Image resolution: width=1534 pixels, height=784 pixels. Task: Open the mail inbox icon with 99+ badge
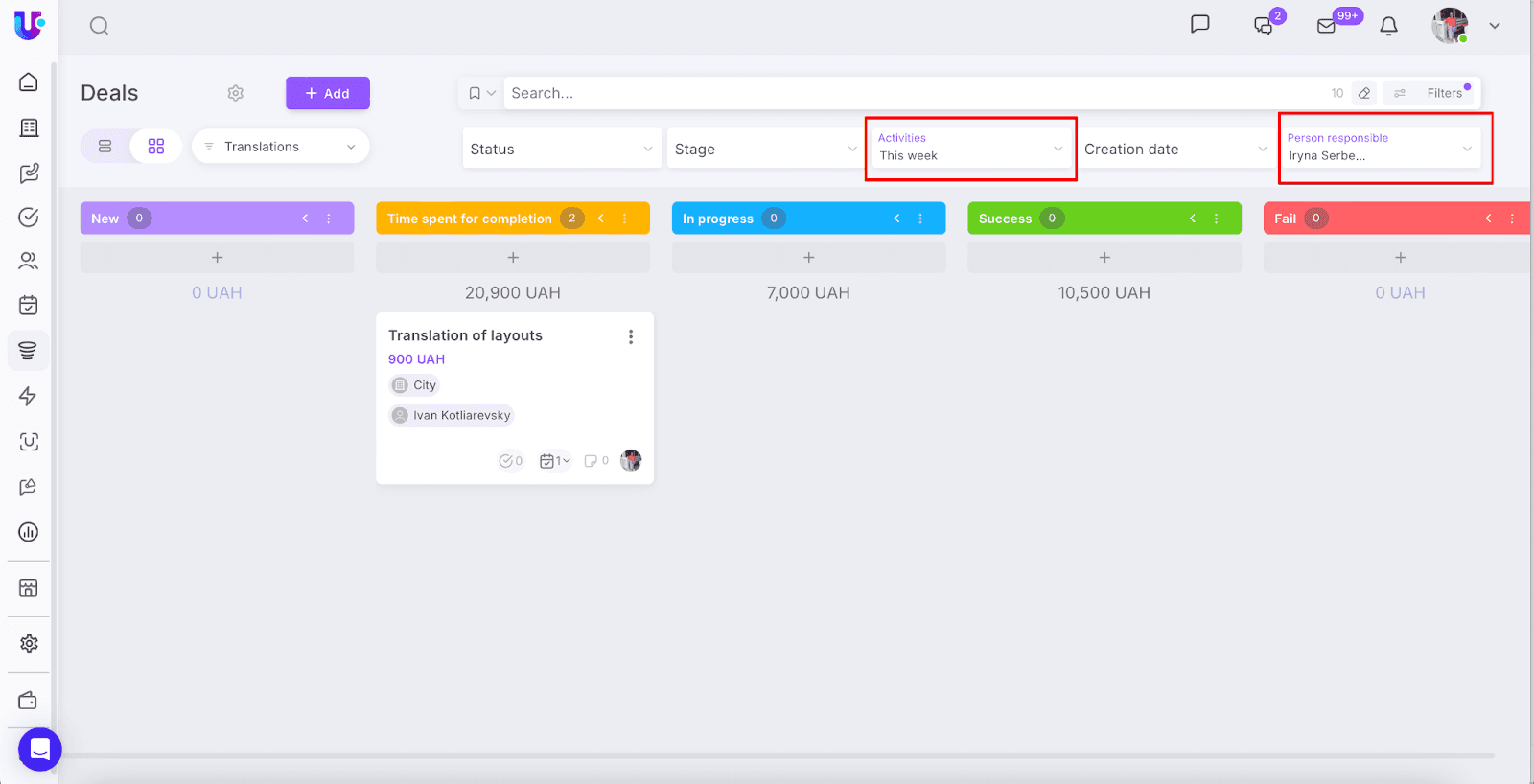coord(1327,26)
